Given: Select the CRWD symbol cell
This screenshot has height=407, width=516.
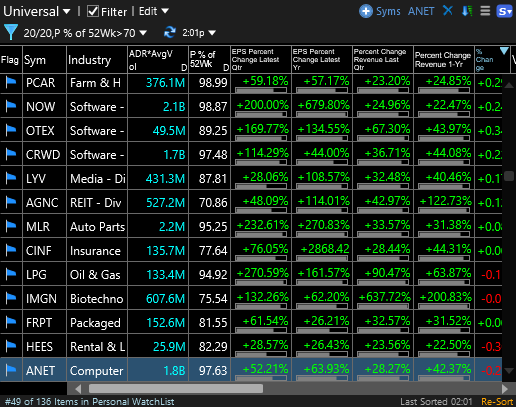Looking at the screenshot, I should 43,155.
